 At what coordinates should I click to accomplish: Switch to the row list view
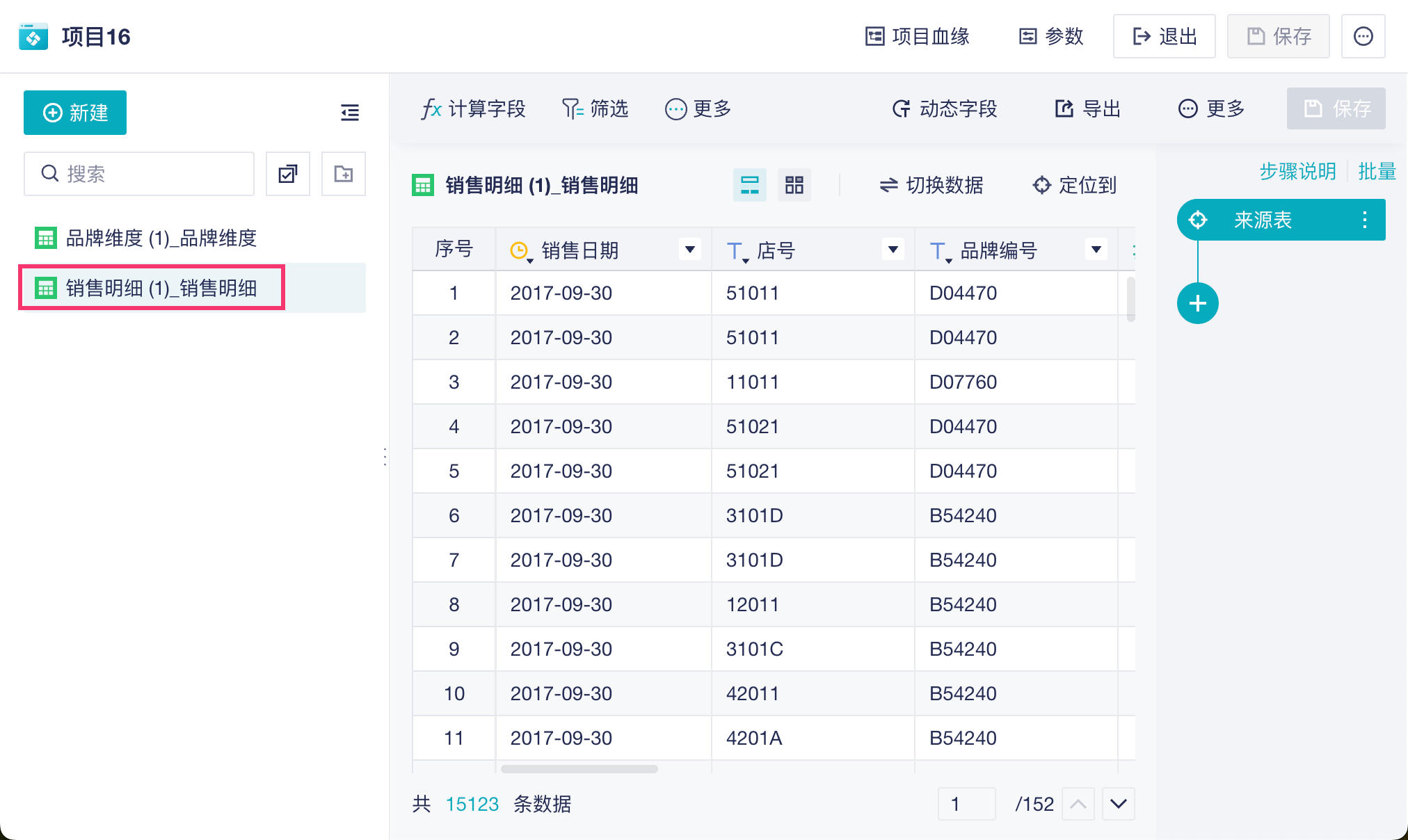click(749, 185)
